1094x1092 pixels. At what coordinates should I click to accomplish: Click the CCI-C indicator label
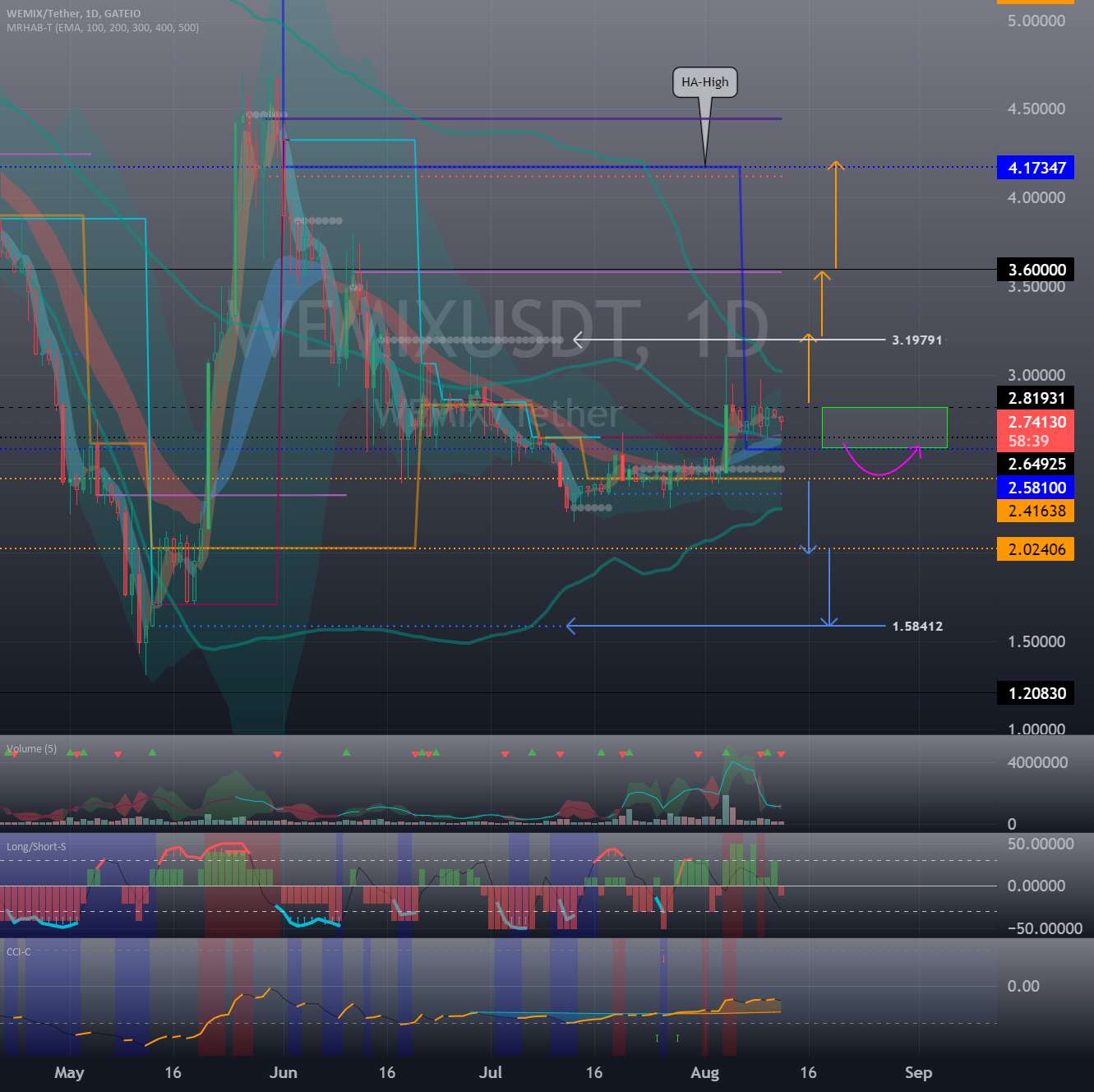click(x=19, y=951)
